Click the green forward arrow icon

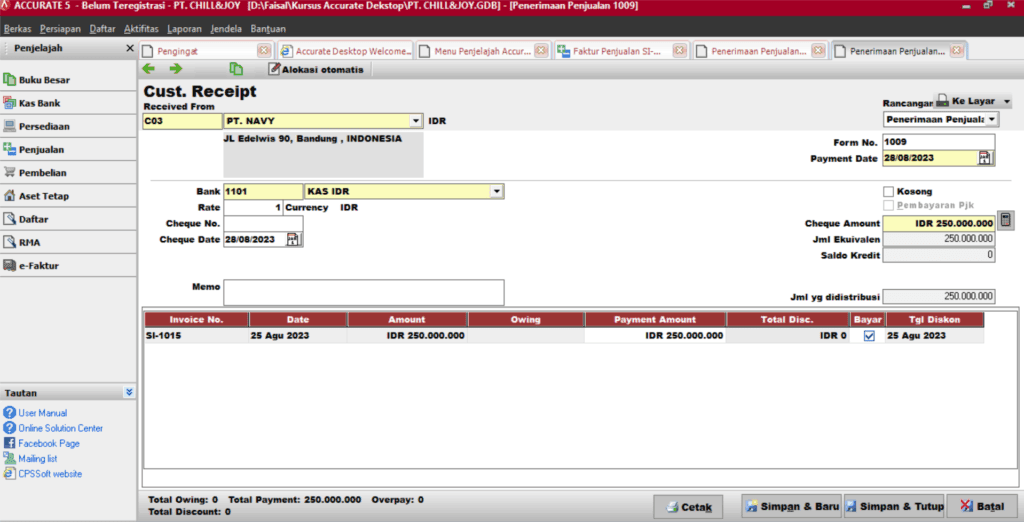pos(176,69)
